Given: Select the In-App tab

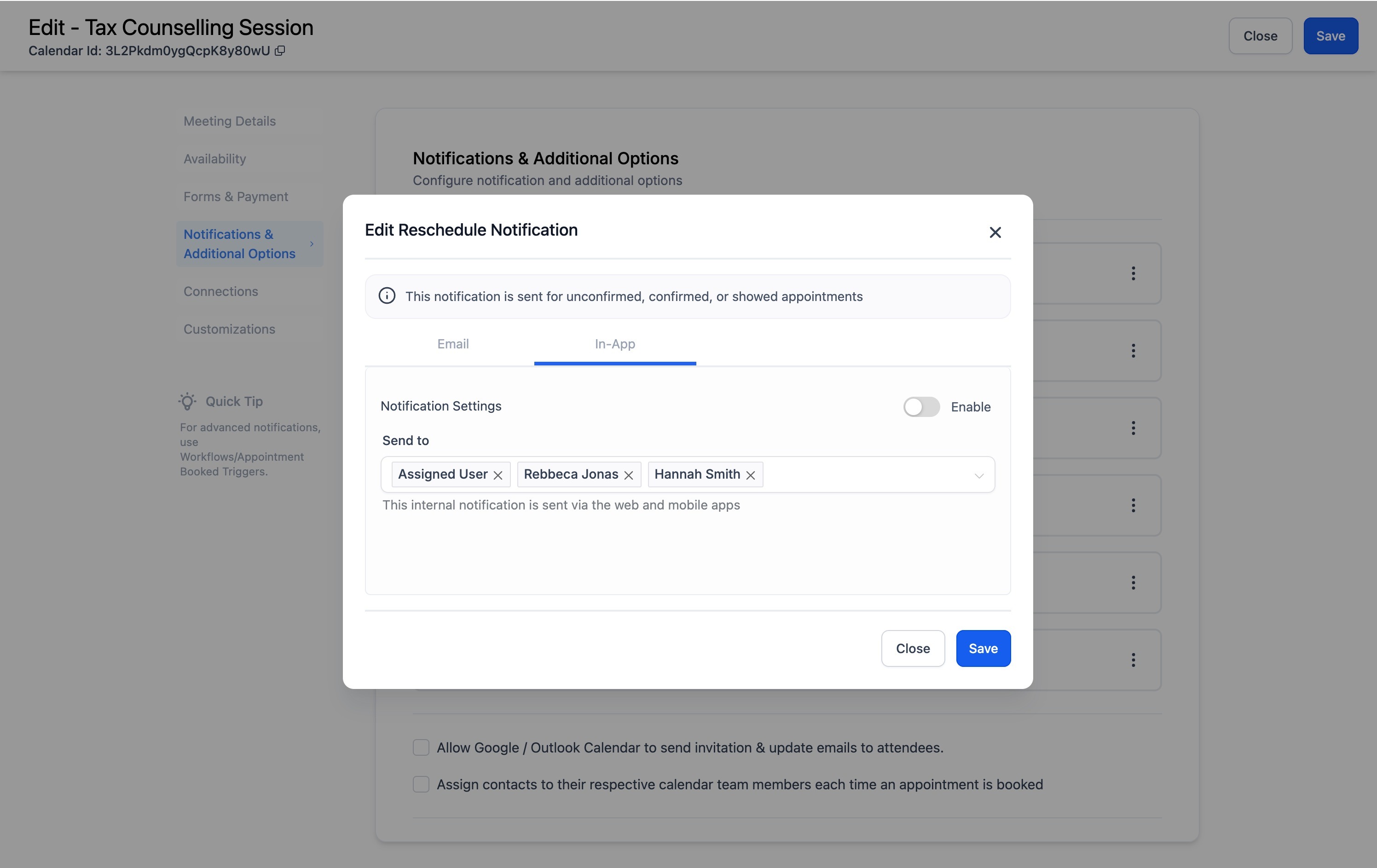Looking at the screenshot, I should (x=615, y=344).
